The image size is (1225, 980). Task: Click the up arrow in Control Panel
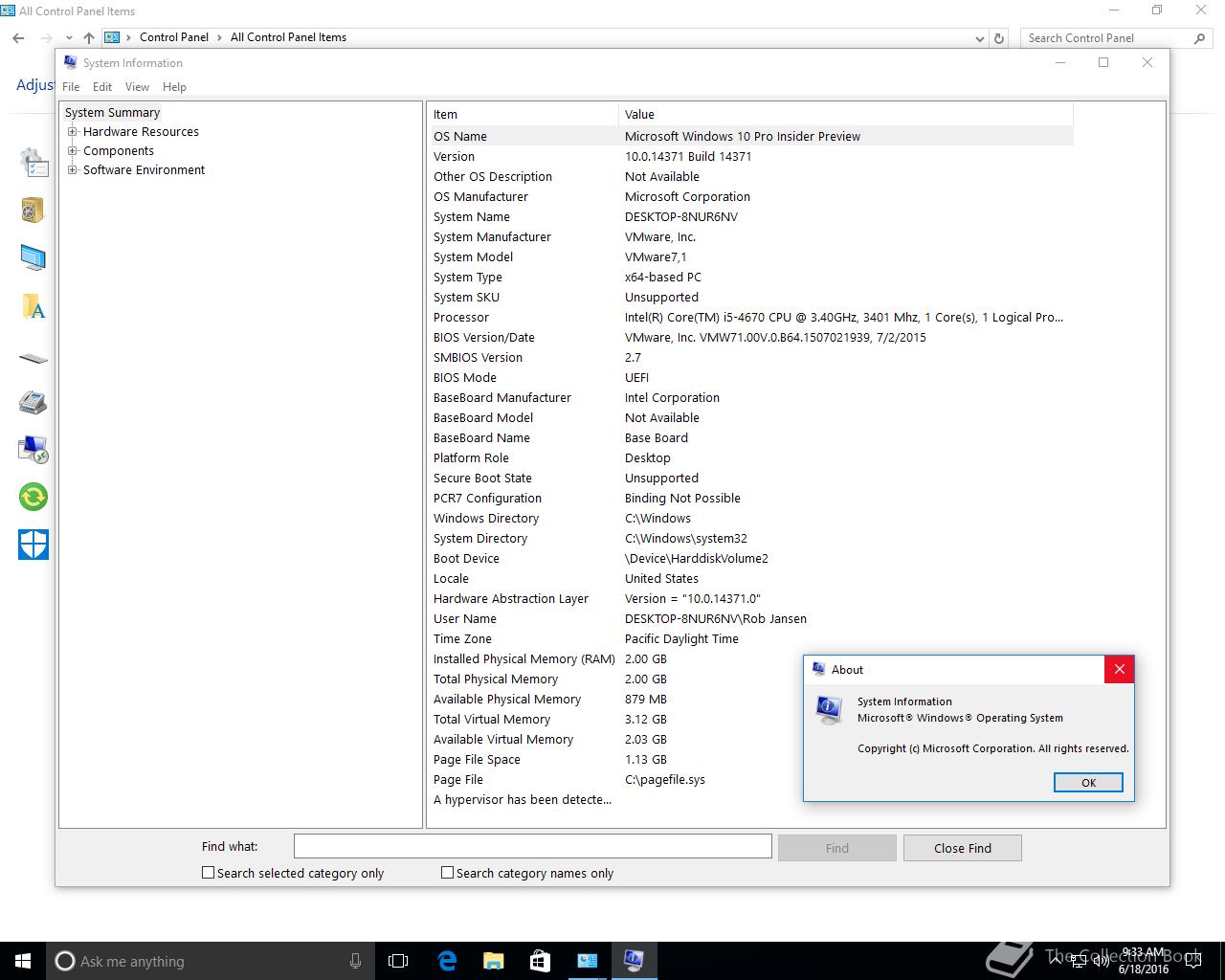point(88,38)
